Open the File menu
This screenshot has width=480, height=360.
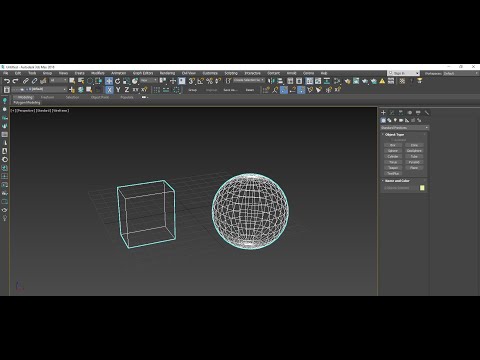tap(6, 73)
